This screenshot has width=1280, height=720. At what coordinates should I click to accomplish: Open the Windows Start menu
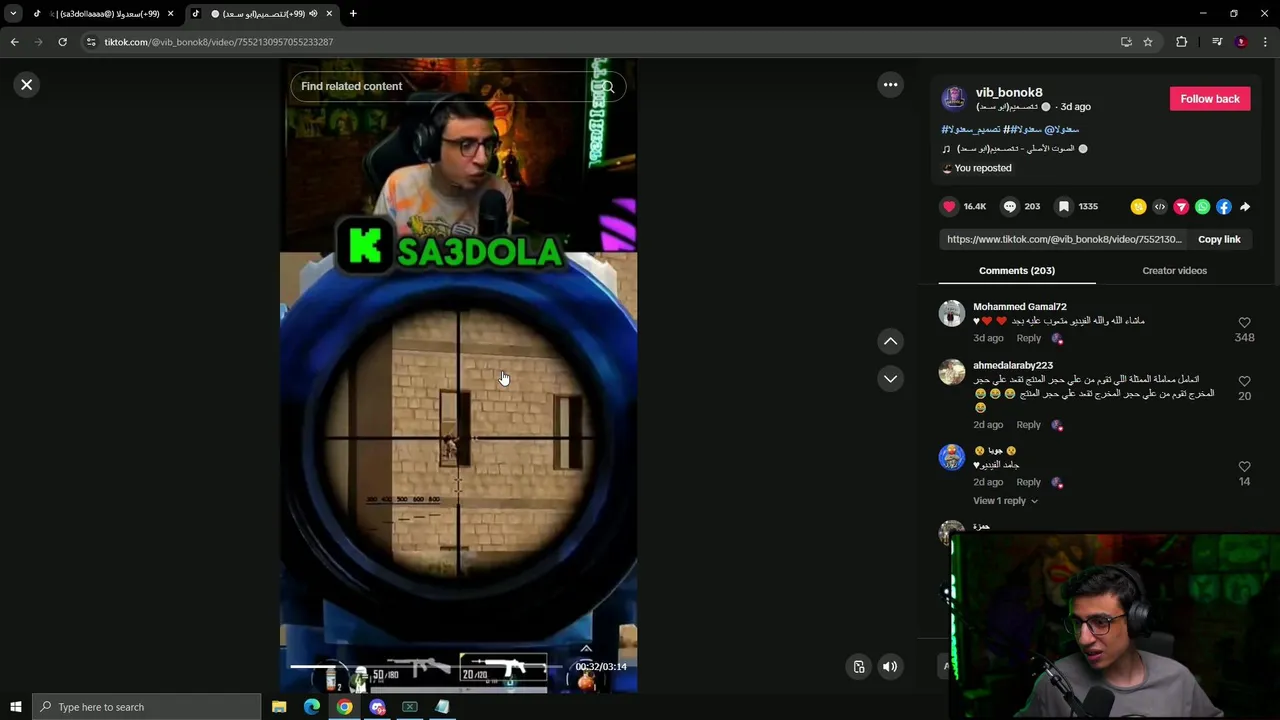click(x=15, y=707)
